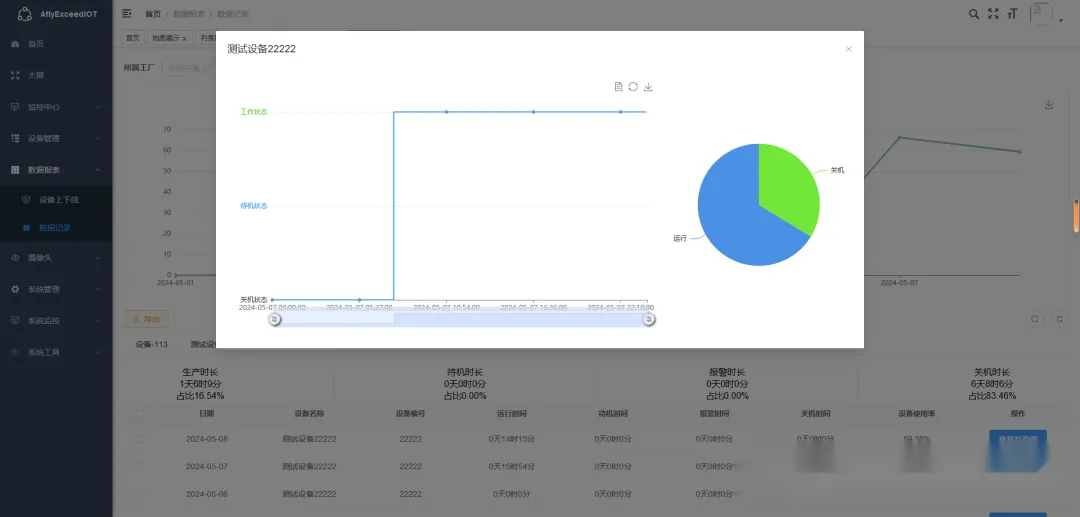Collapse 数据报表 sidebar menu
The image size is (1080, 517).
[56, 169]
